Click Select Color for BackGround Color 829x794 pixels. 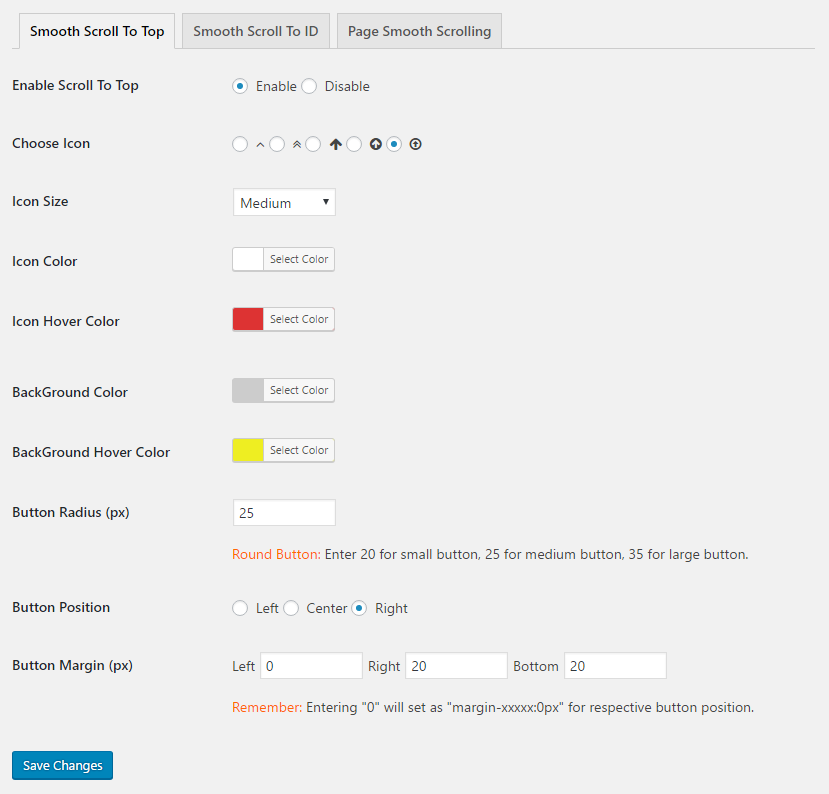[x=299, y=390]
